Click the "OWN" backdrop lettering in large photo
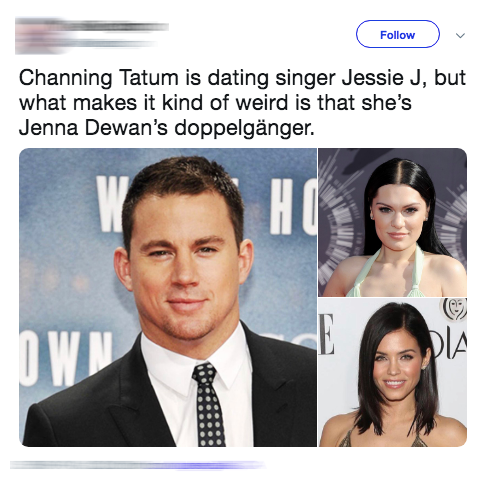The height and width of the screenshot is (481, 494). coord(65,358)
